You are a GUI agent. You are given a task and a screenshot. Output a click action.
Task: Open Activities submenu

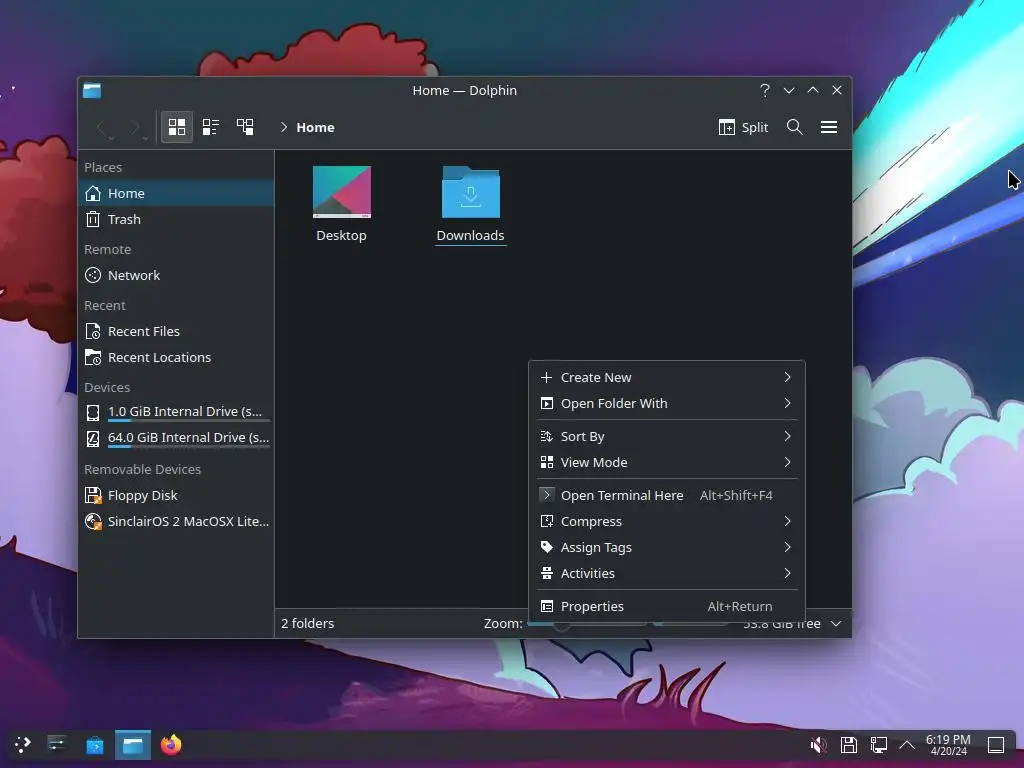coord(666,573)
